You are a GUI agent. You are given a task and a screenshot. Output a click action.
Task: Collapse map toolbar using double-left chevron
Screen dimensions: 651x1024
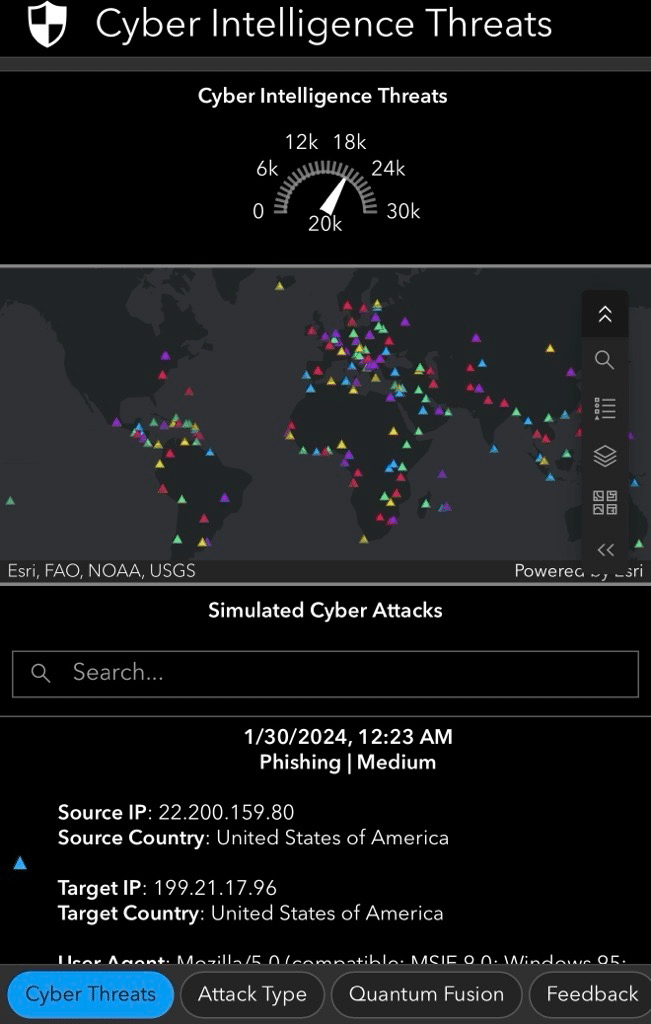point(604,549)
